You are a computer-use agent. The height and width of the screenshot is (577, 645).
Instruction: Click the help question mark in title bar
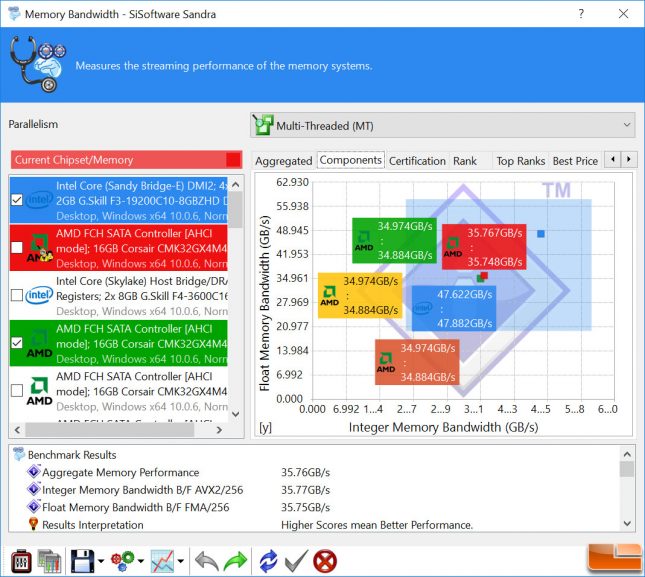(581, 14)
